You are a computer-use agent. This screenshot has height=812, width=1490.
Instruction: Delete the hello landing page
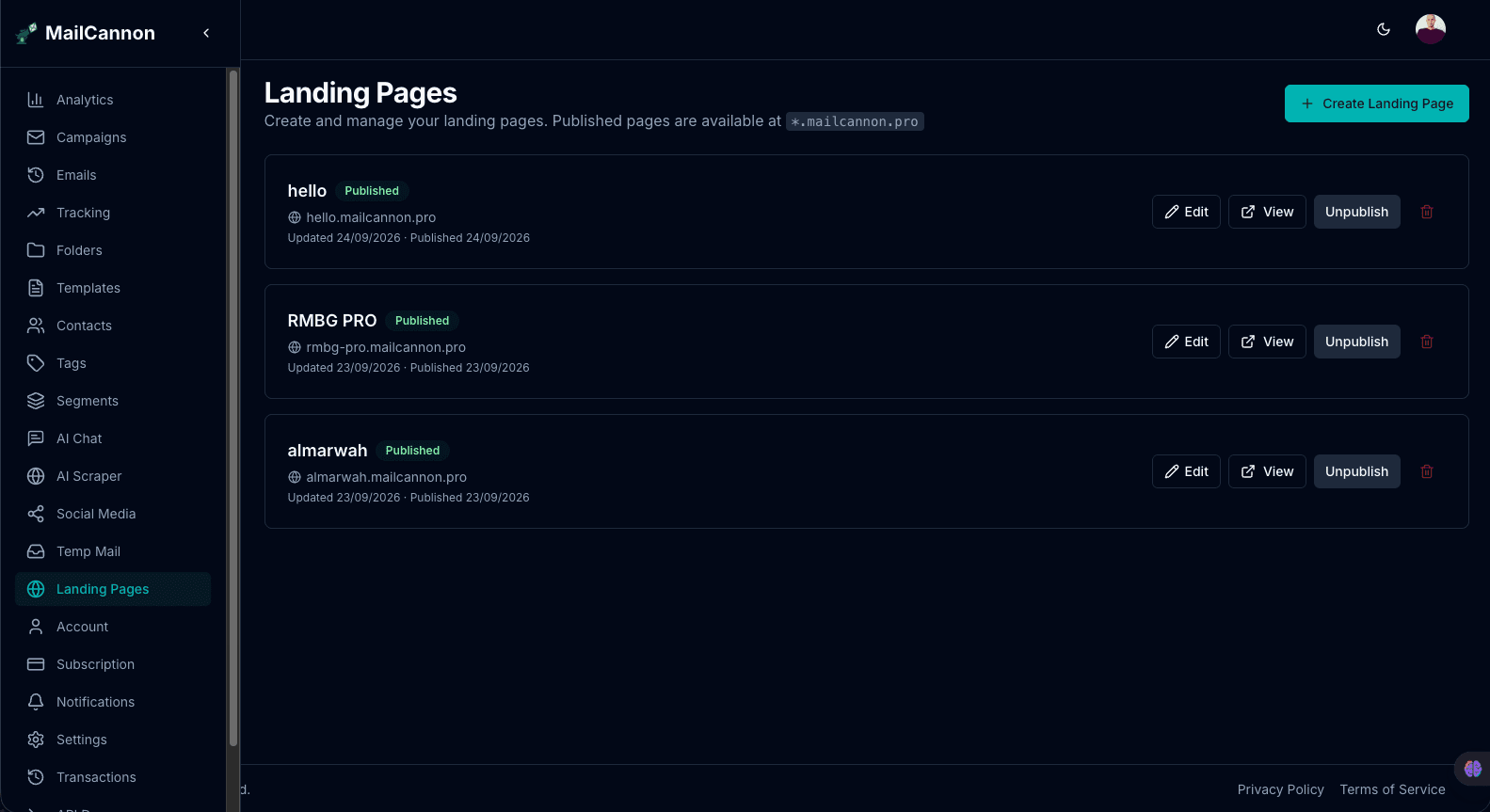[1427, 212]
